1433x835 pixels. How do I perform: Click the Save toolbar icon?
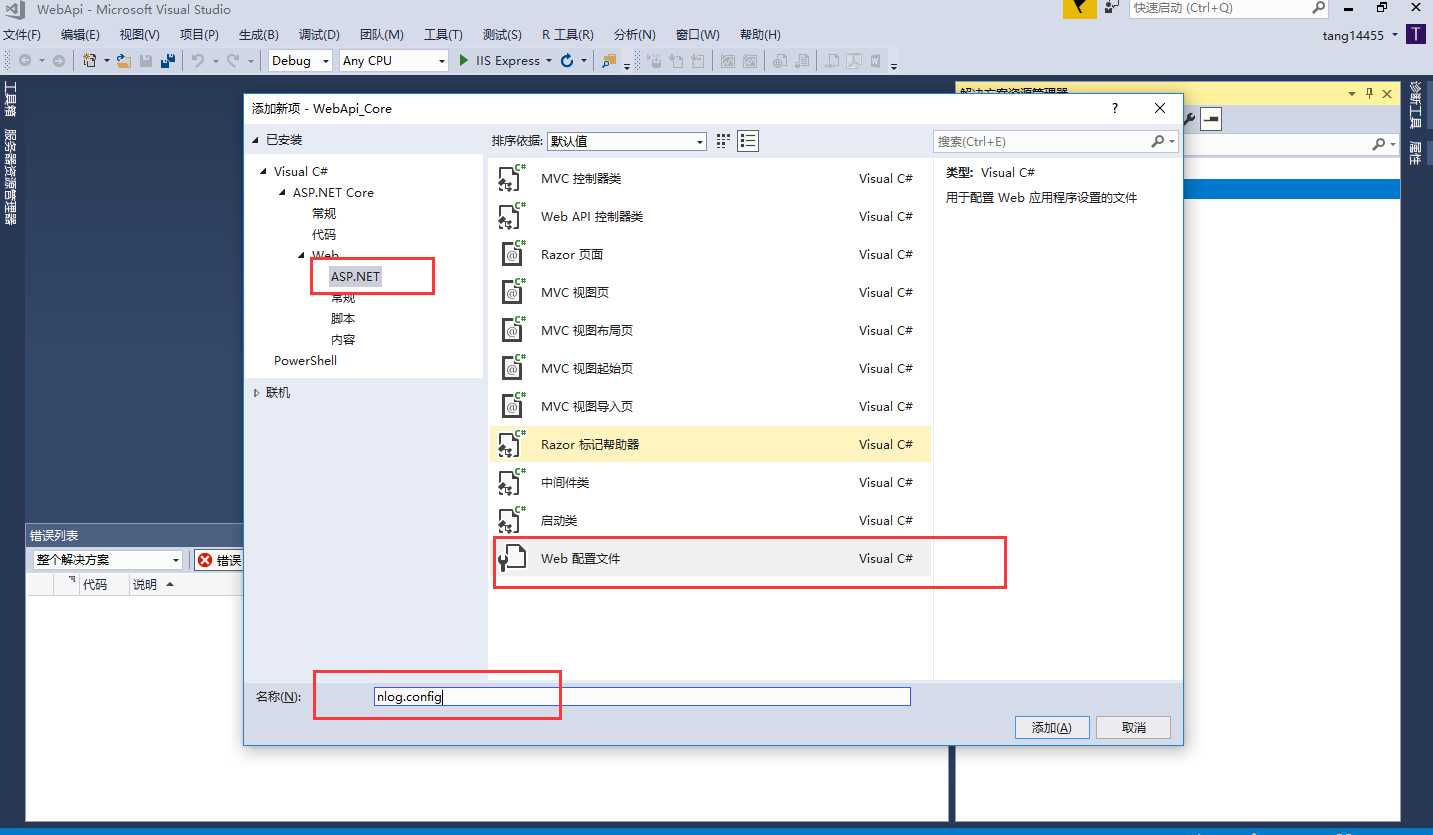tap(146, 61)
